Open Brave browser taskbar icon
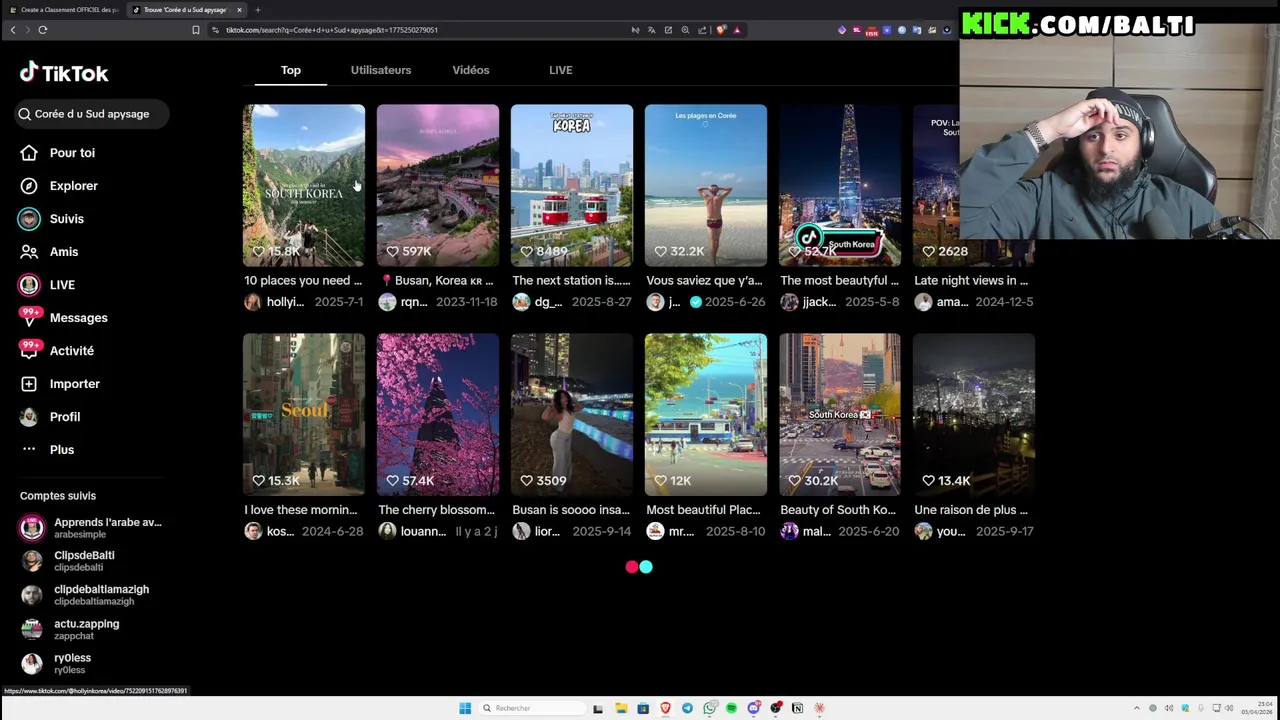This screenshot has height=720, width=1280. point(665,708)
